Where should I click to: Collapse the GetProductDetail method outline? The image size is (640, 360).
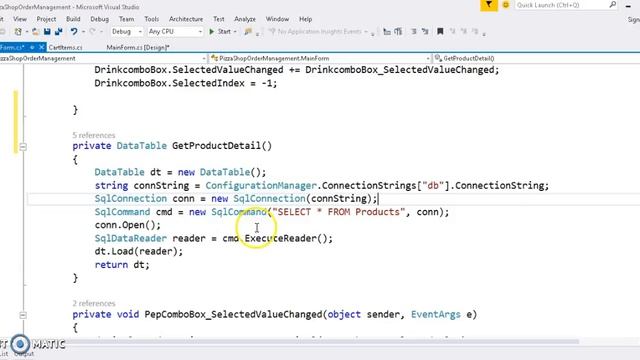[x=23, y=146]
